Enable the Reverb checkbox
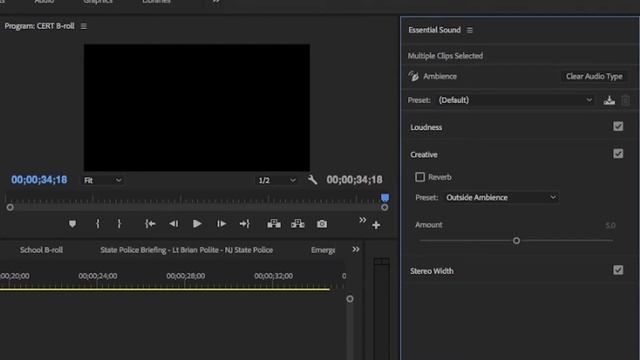 420,177
